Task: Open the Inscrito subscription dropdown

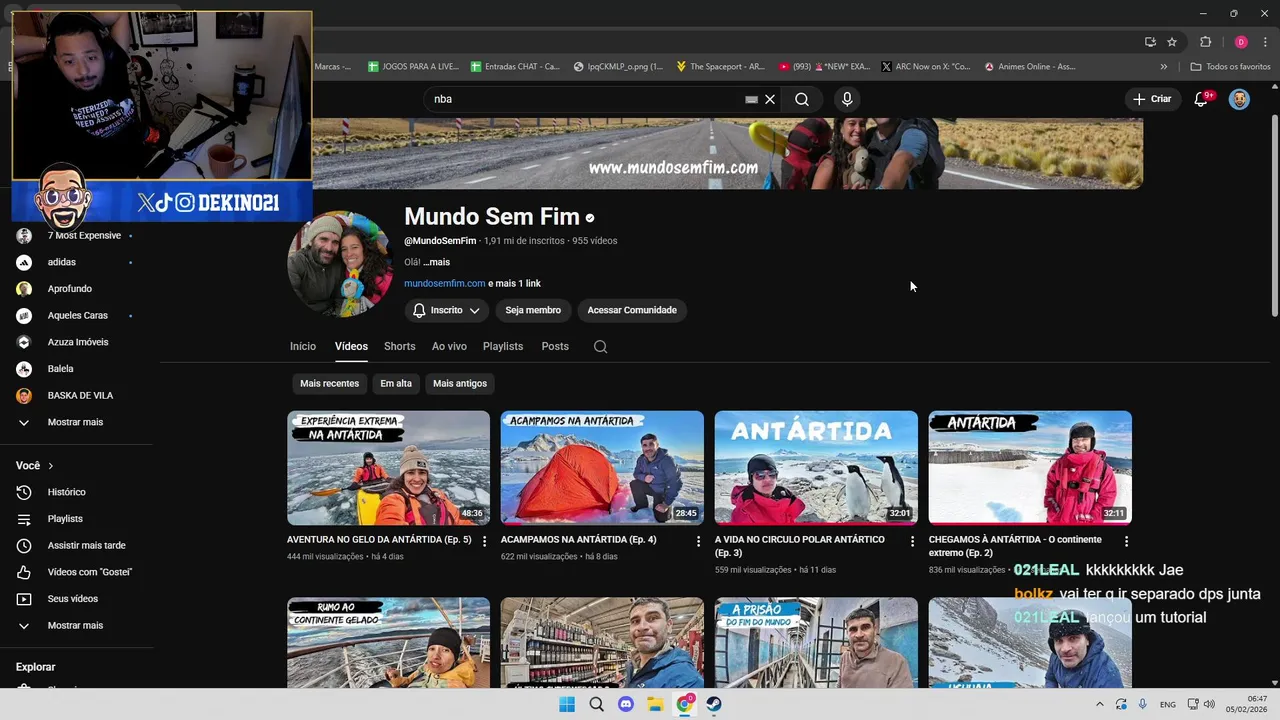Action: click(446, 310)
